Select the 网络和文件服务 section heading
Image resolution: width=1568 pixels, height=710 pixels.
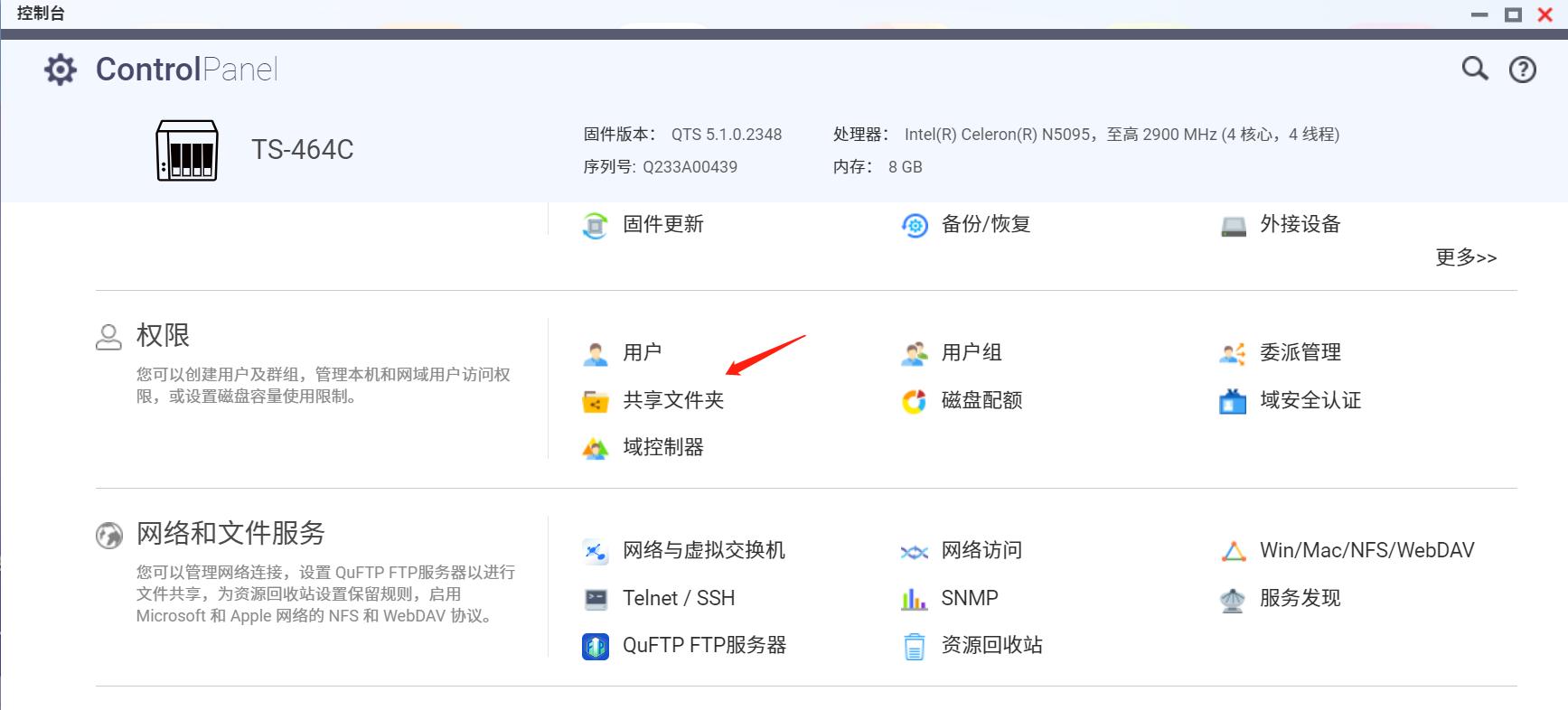[x=230, y=534]
